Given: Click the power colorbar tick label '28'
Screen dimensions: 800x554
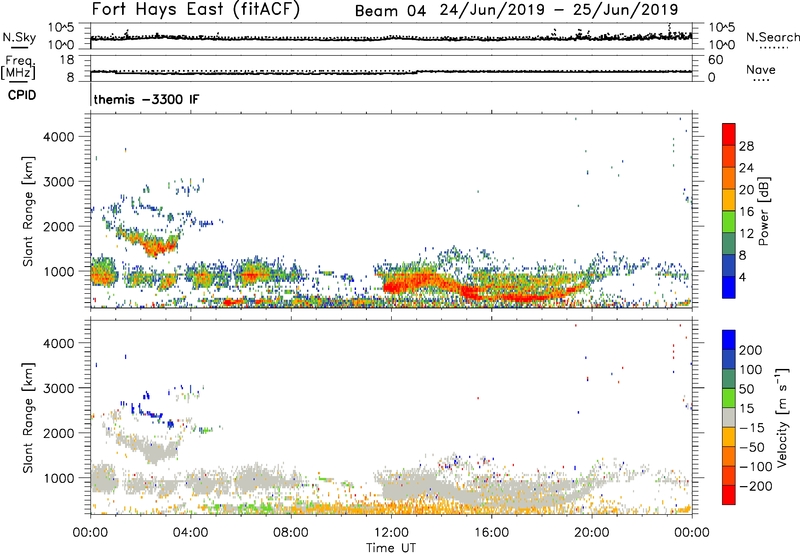Looking at the screenshot, I should click(746, 146).
